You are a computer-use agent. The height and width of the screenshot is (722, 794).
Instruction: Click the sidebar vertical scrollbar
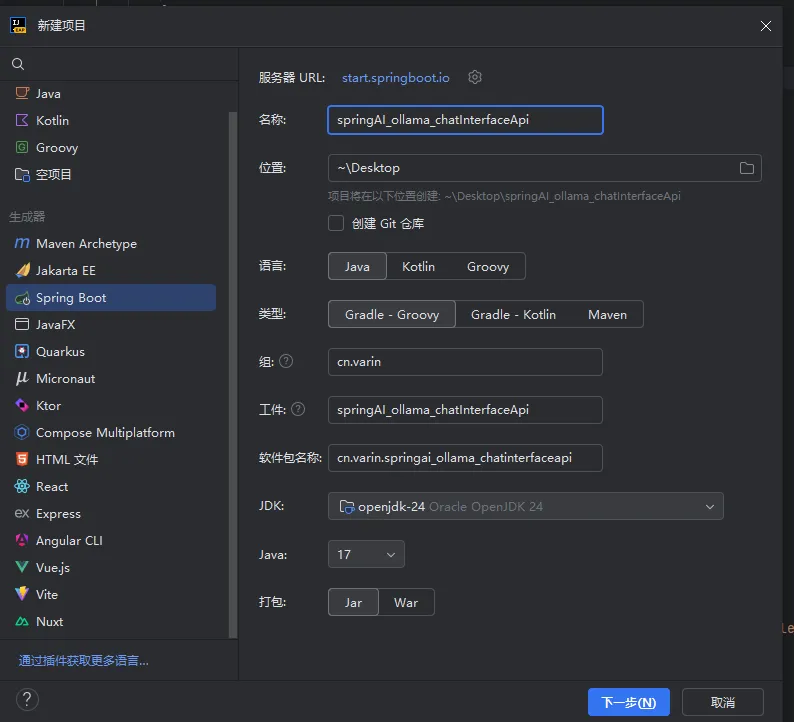pos(233,375)
